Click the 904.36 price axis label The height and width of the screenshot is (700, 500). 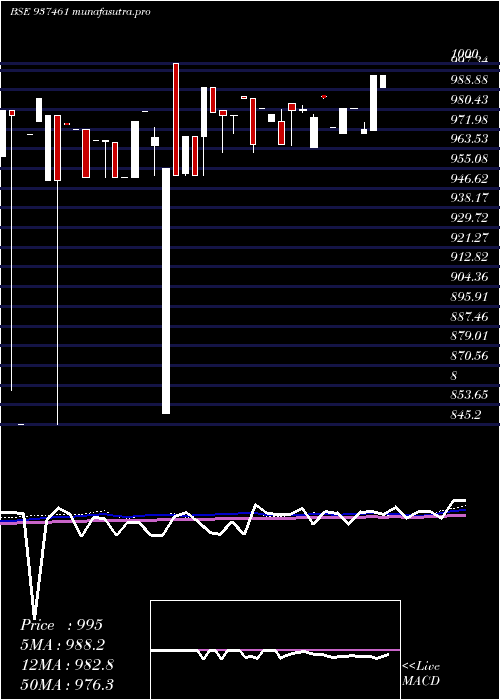pos(469,277)
